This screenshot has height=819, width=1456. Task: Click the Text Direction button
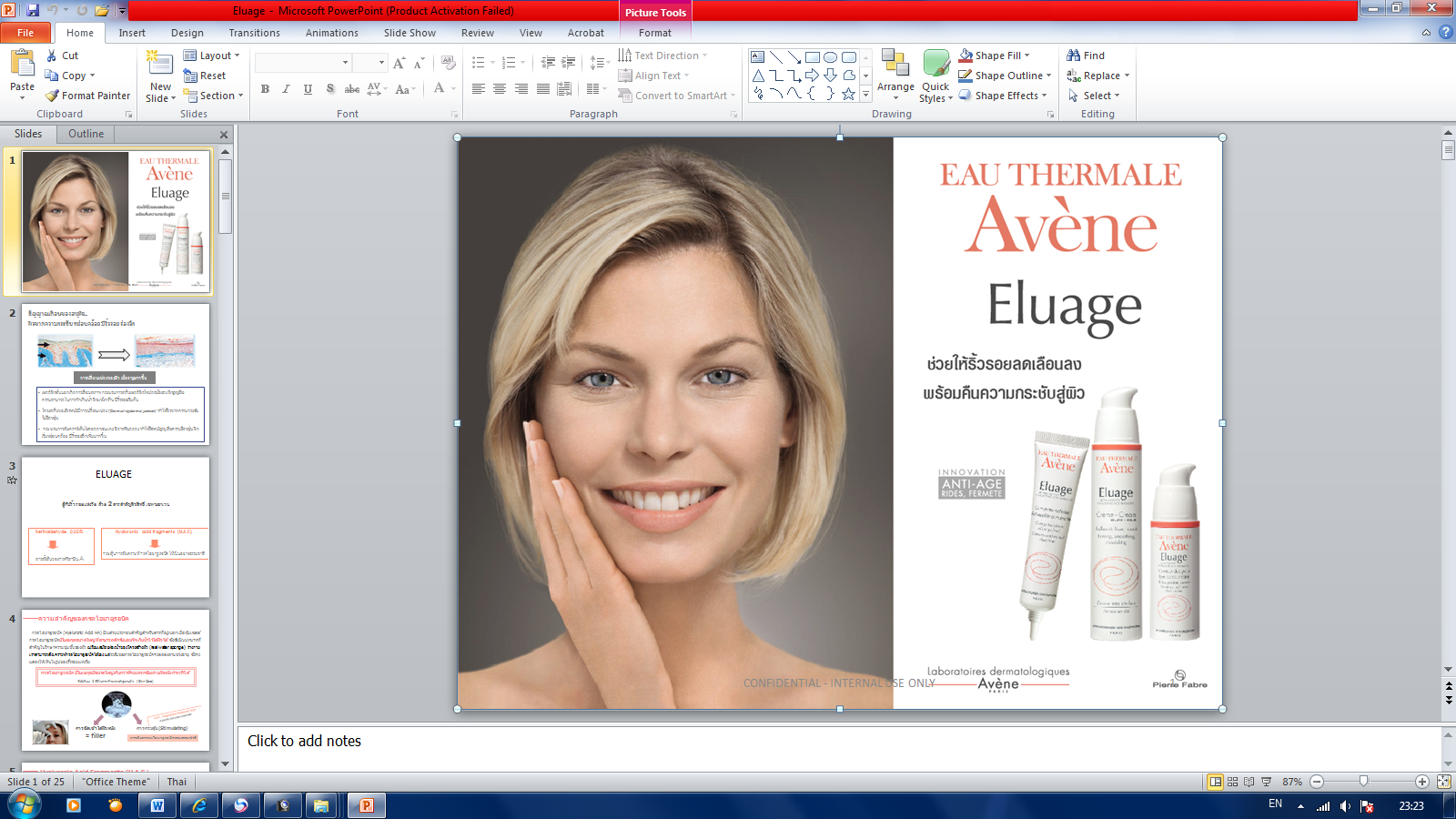(x=662, y=56)
